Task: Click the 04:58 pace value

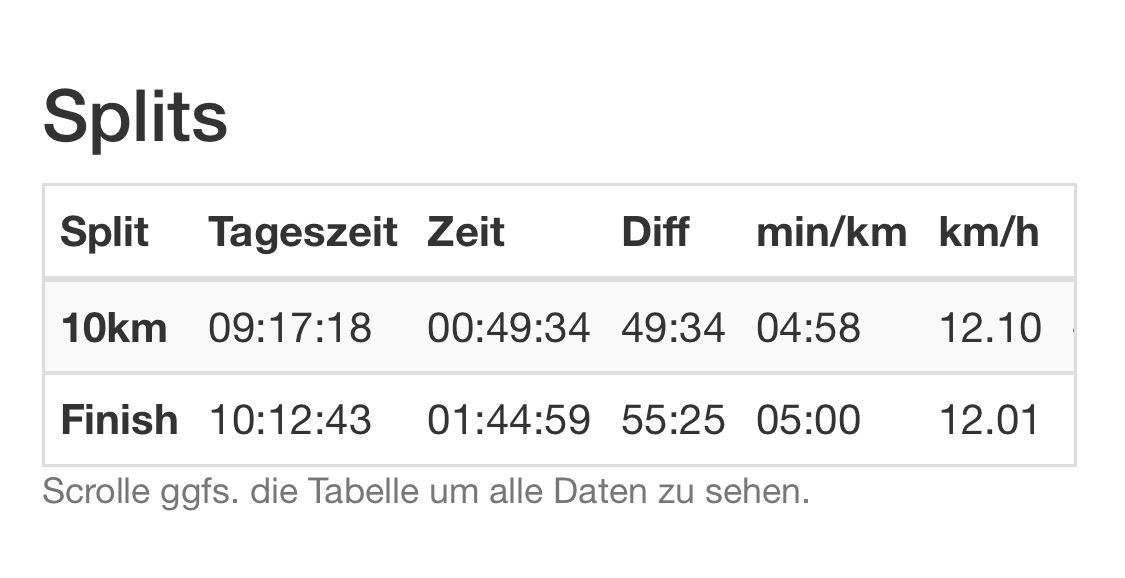Action: 808,328
